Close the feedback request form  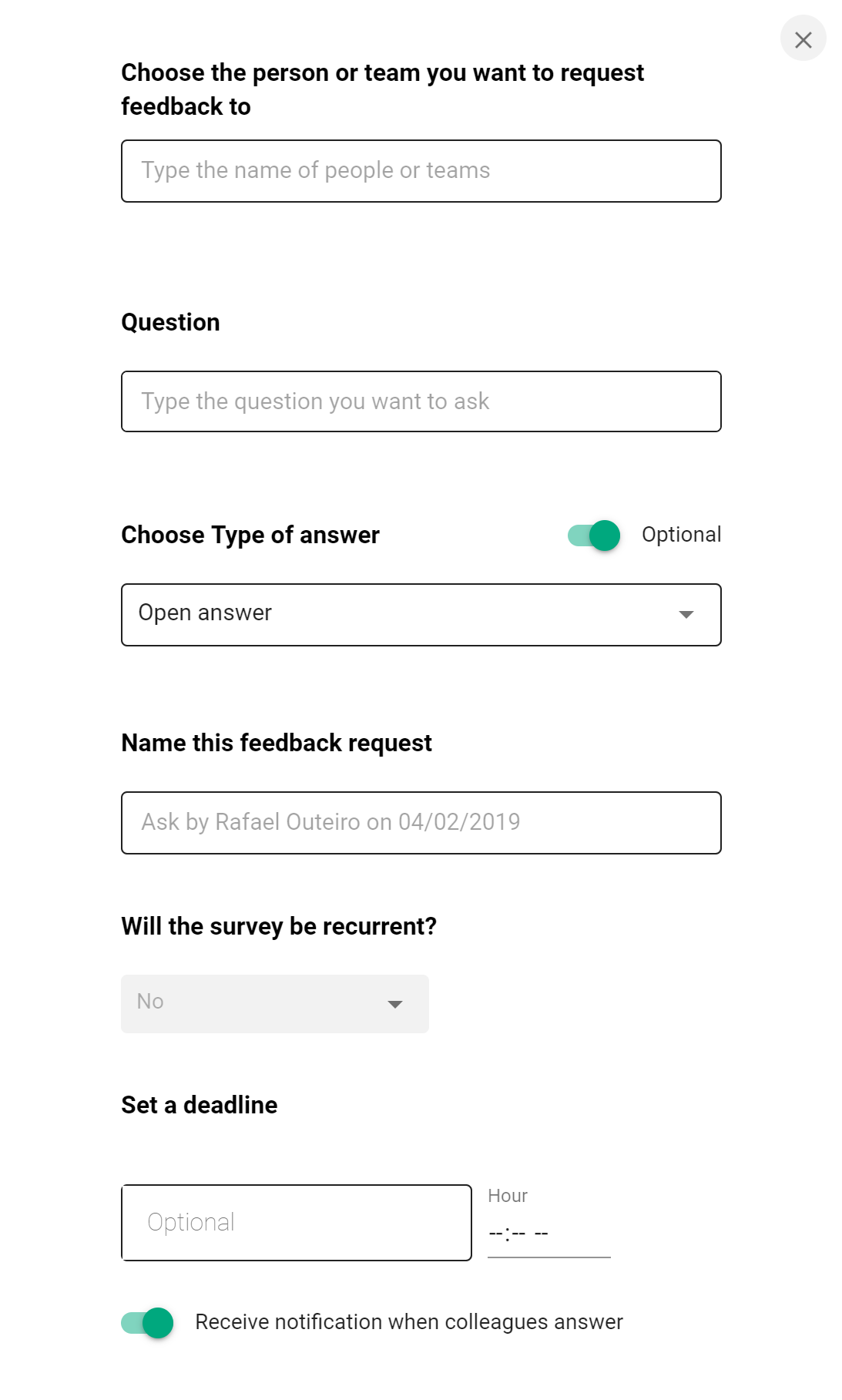pos(803,39)
